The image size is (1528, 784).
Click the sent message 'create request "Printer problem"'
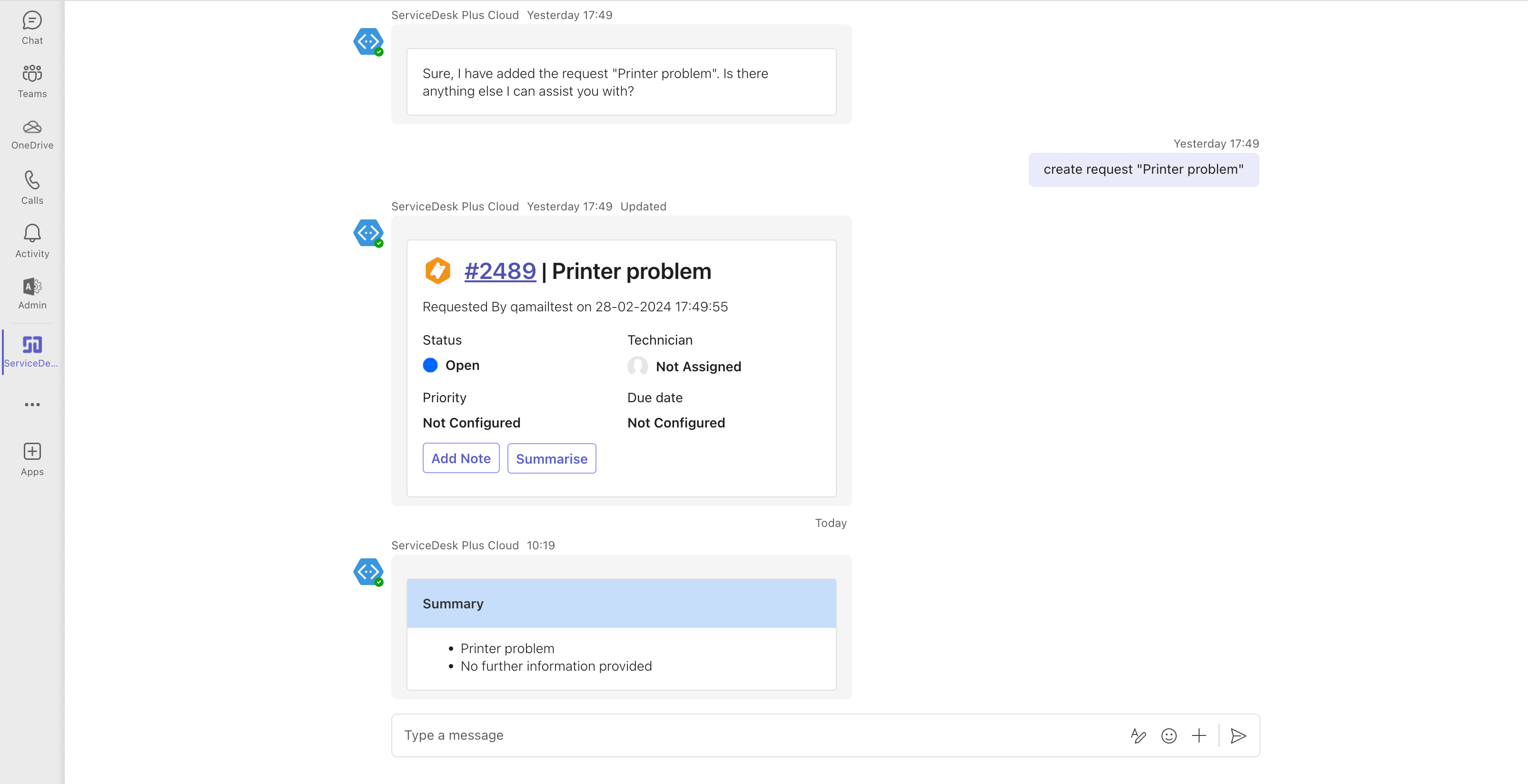(1143, 169)
